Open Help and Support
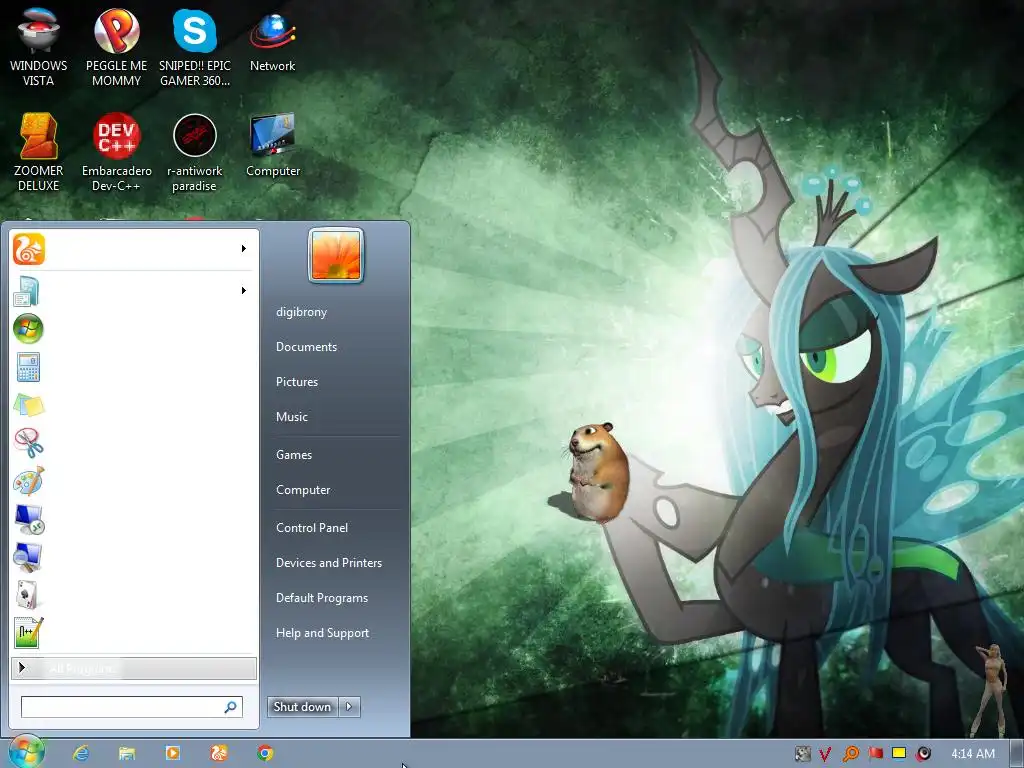 [x=322, y=633]
